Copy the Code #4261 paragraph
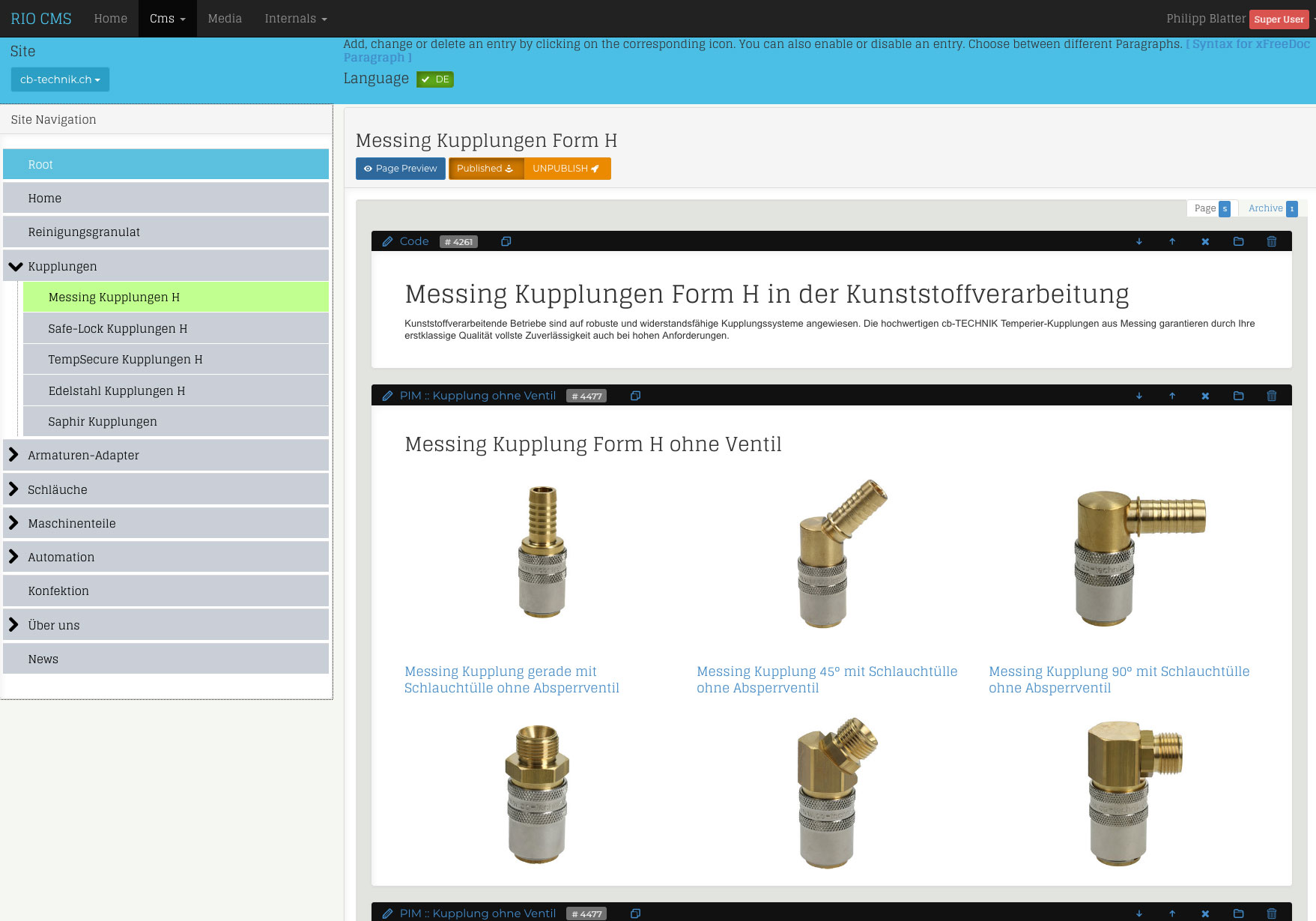Image resolution: width=1316 pixels, height=921 pixels. coord(506,241)
